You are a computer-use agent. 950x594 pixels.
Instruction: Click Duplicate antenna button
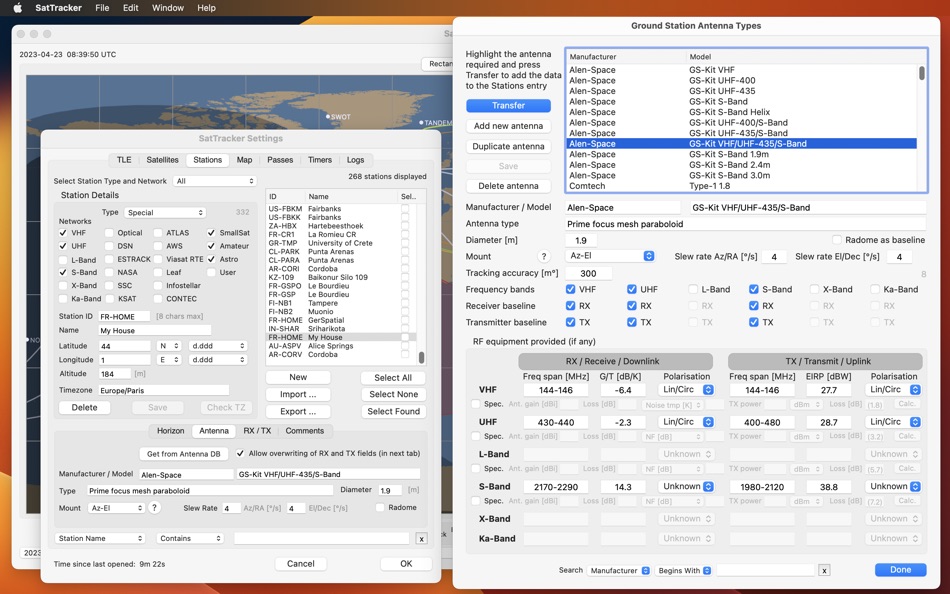click(508, 147)
